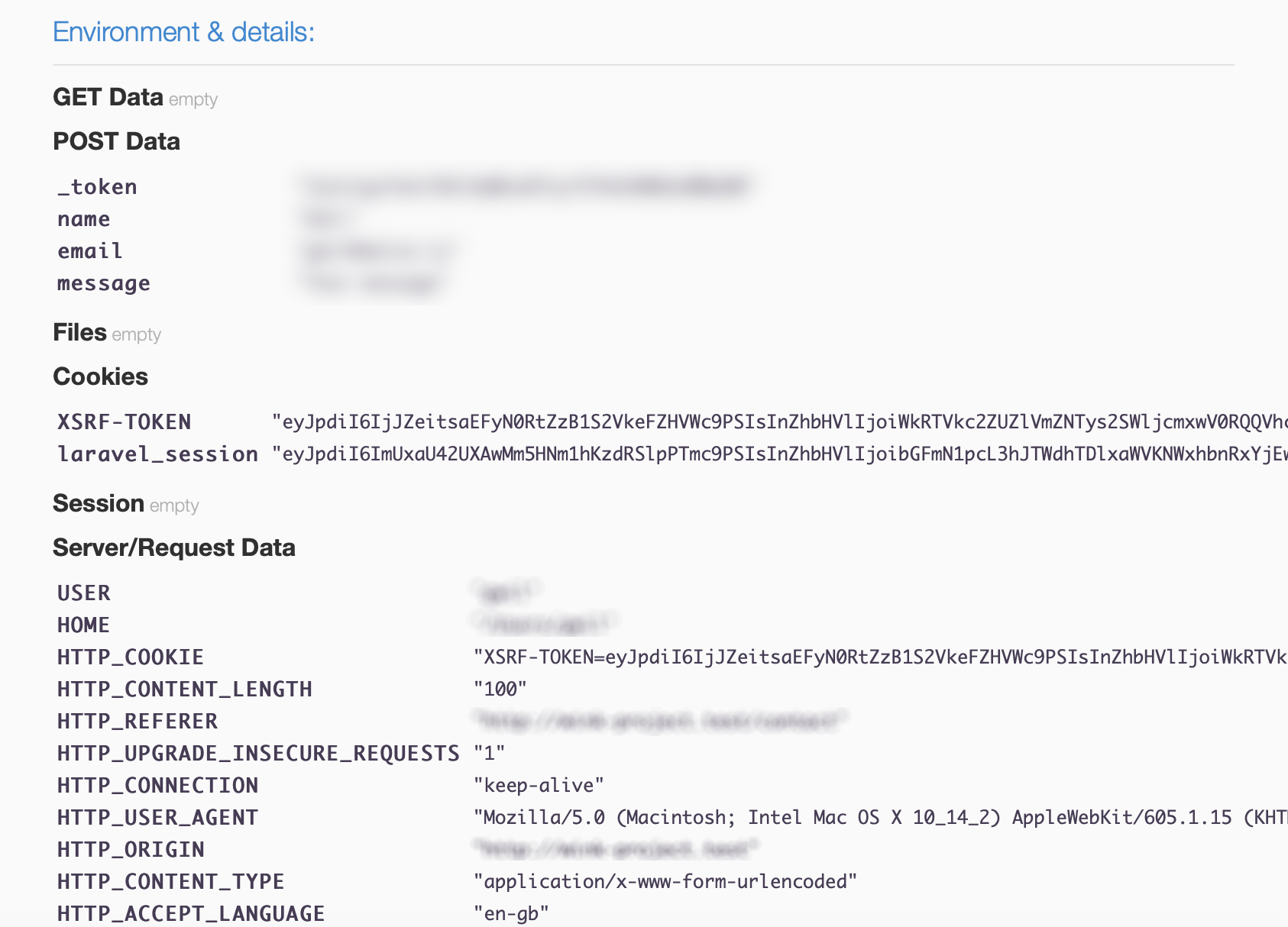Click the Files section heading
The width and height of the screenshot is (1288, 927).
click(x=79, y=332)
